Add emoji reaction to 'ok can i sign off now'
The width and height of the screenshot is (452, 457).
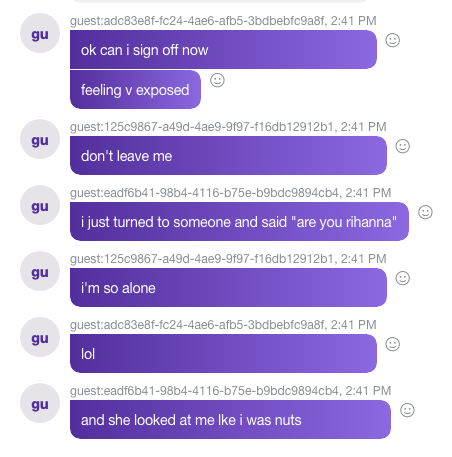(x=393, y=40)
